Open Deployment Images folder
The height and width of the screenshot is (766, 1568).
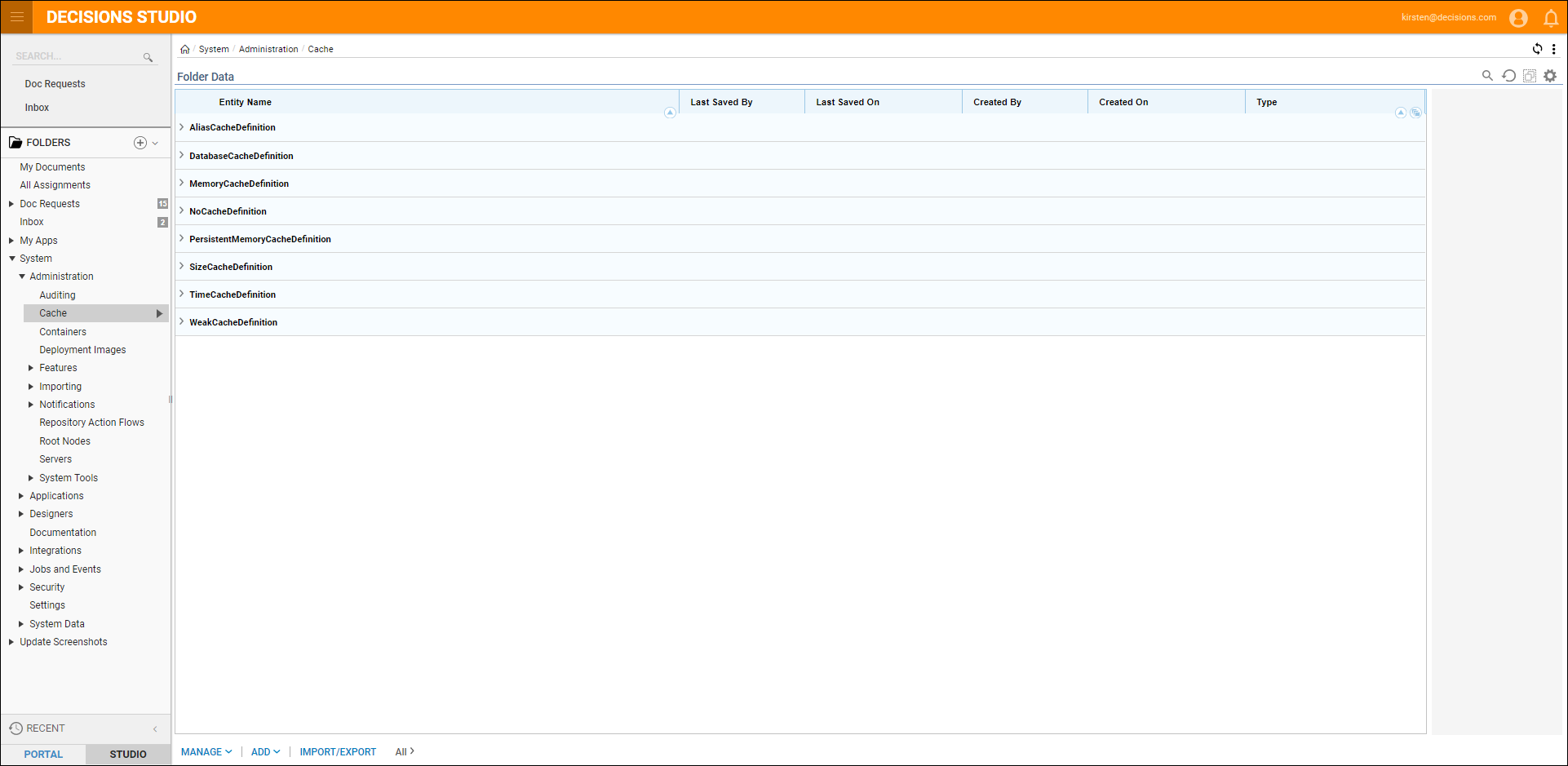click(82, 350)
